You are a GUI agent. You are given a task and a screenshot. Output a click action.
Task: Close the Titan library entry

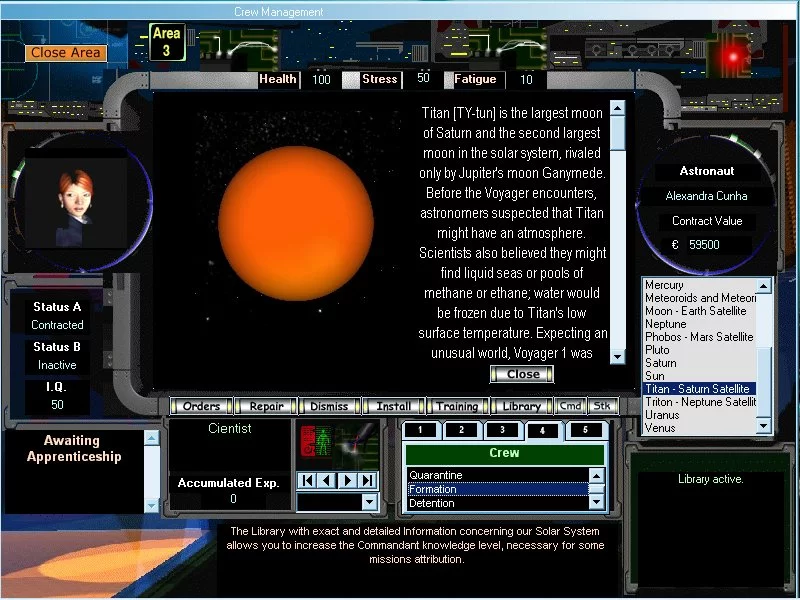(522, 374)
